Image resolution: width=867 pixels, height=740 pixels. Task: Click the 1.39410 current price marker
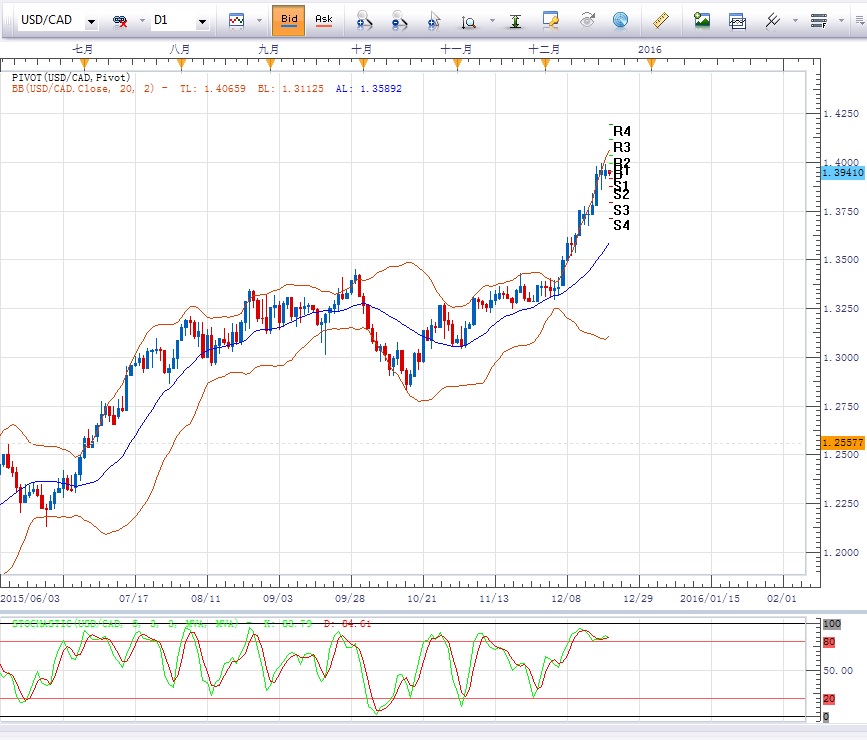(842, 173)
